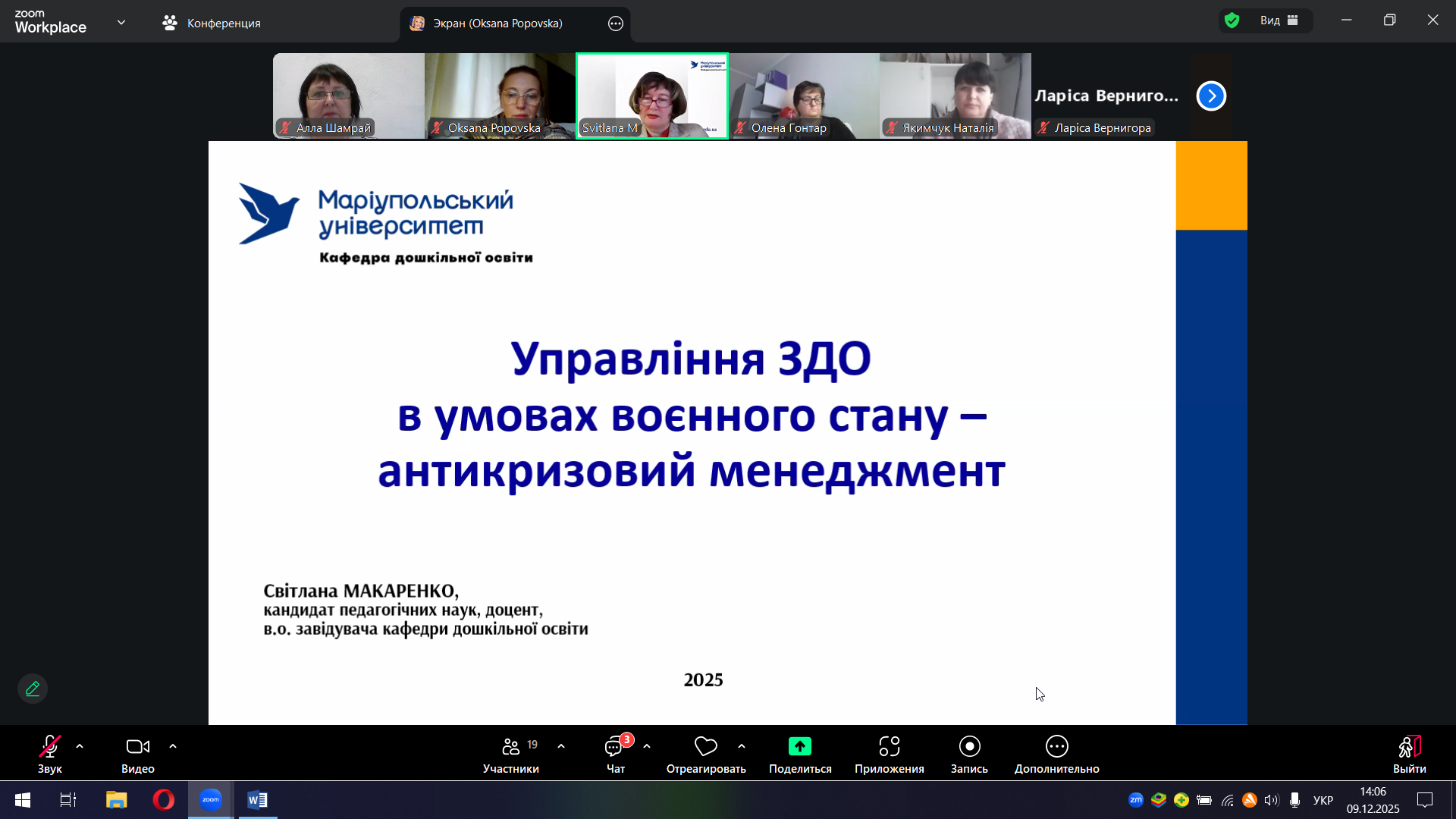Expand the participants options arrow

[561, 747]
